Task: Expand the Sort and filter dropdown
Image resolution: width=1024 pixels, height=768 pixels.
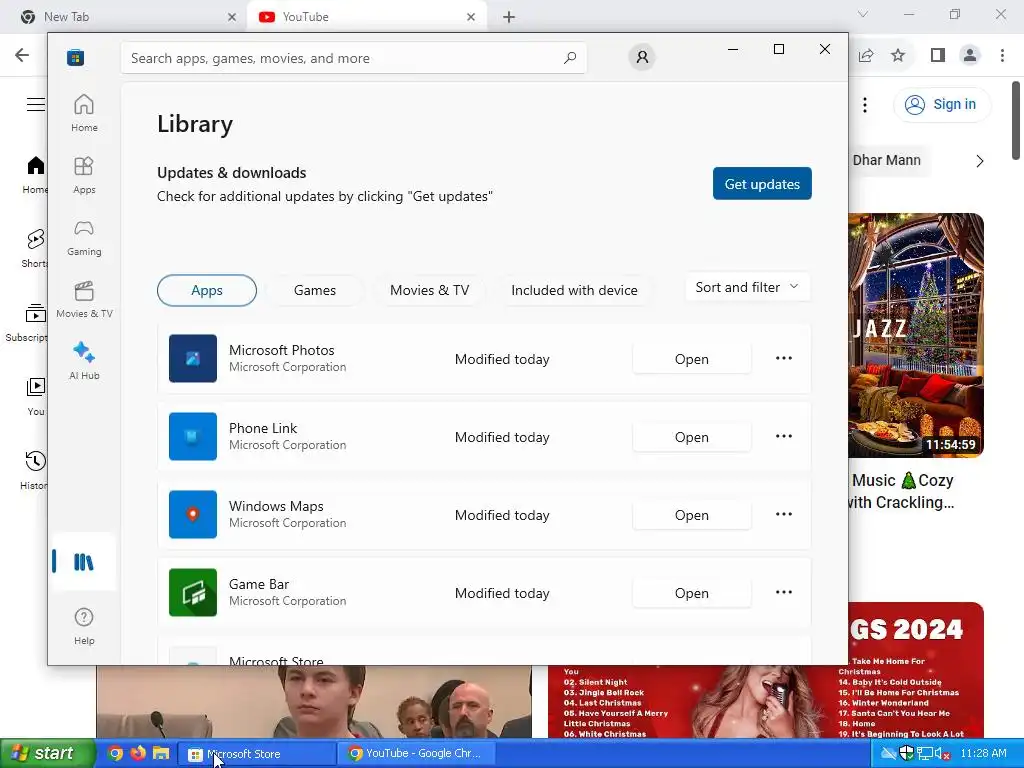Action: (x=748, y=287)
